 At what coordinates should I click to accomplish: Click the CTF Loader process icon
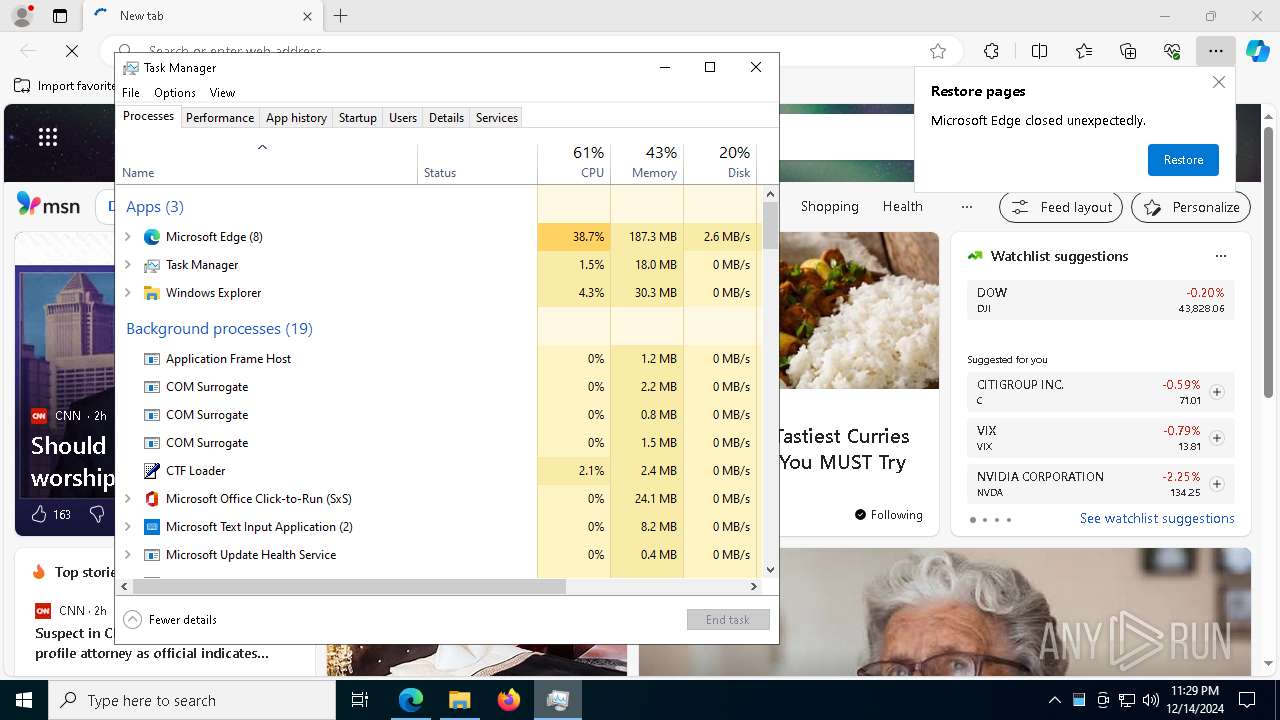[152, 471]
